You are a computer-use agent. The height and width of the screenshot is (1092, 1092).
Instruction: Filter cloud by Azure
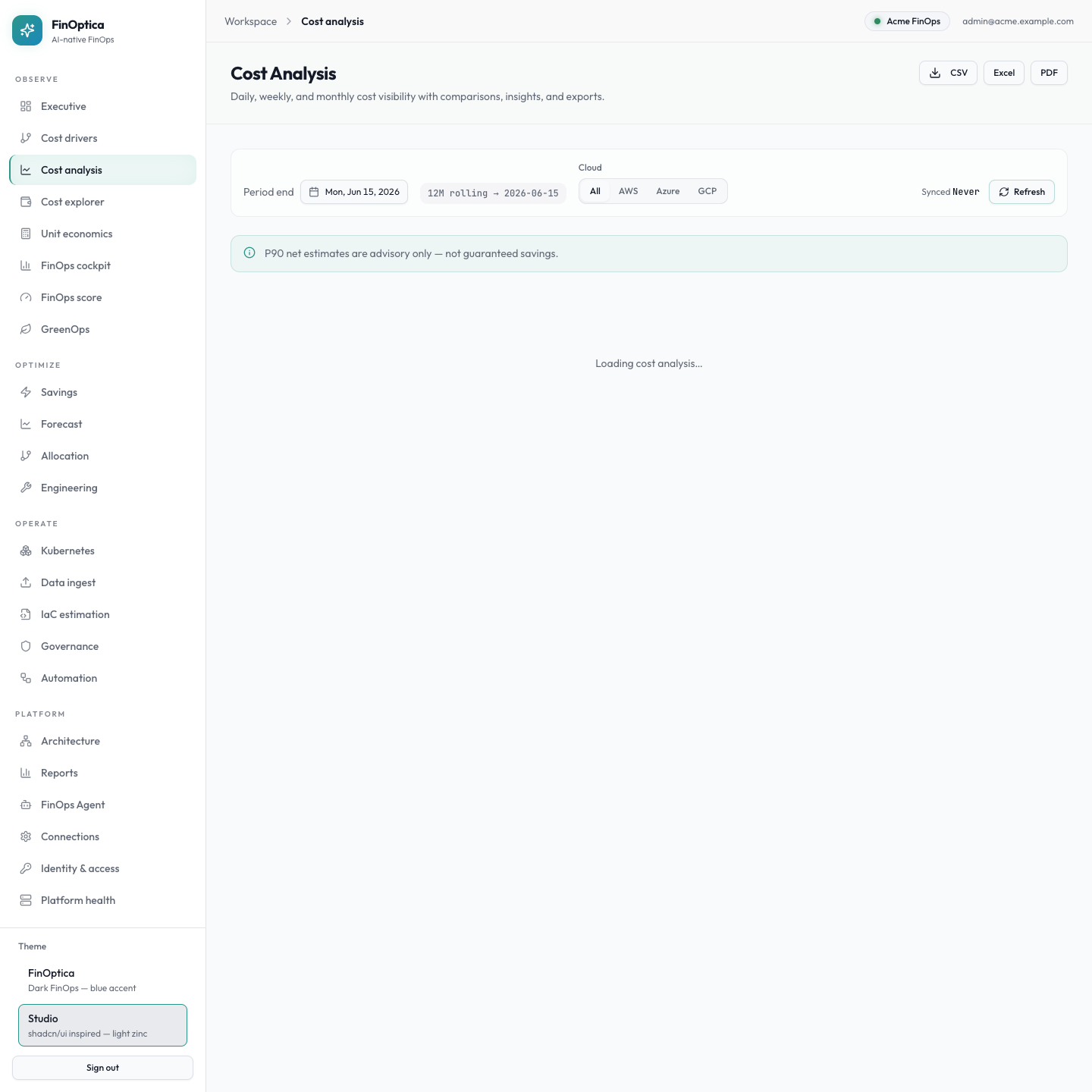click(x=668, y=191)
